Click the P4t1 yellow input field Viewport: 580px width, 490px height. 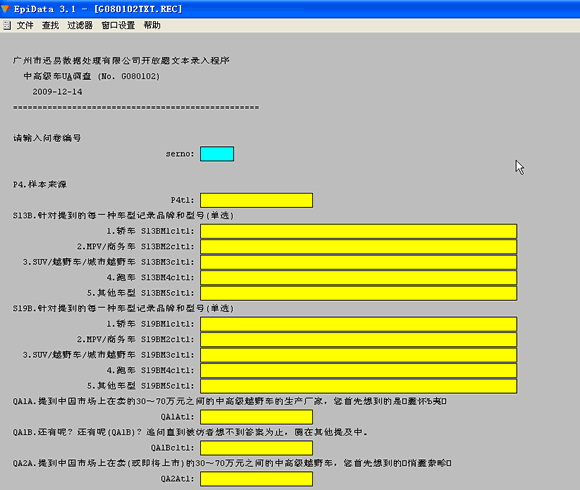pyautogui.click(x=256, y=200)
